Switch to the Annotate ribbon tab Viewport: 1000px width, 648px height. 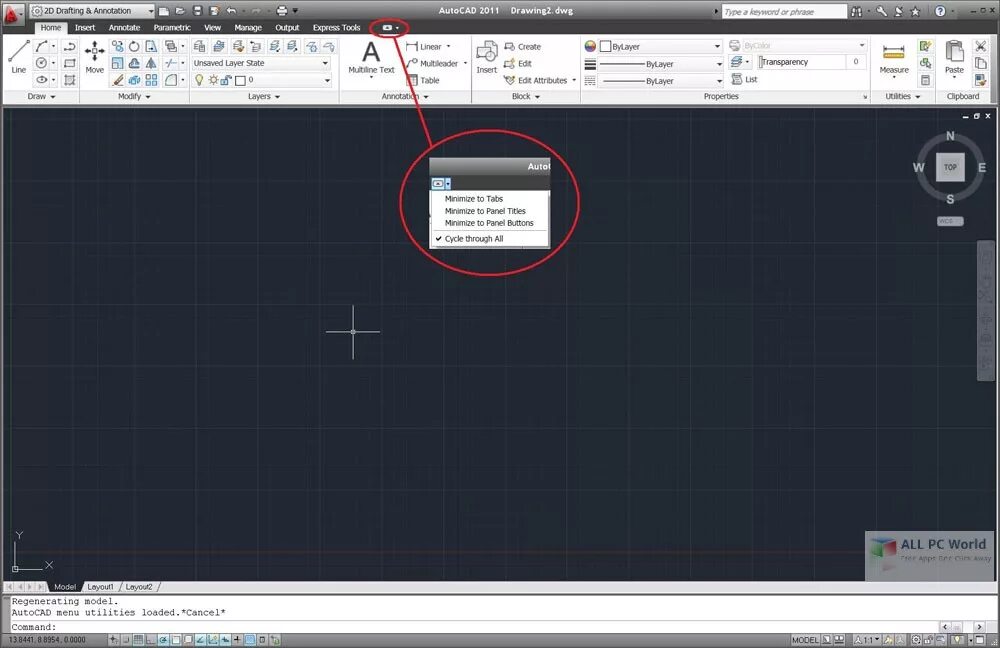tap(124, 27)
